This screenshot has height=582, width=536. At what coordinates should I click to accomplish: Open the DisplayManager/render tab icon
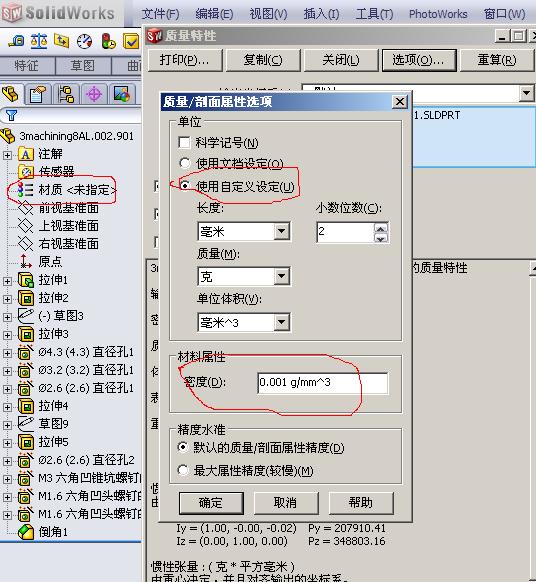pos(122,94)
